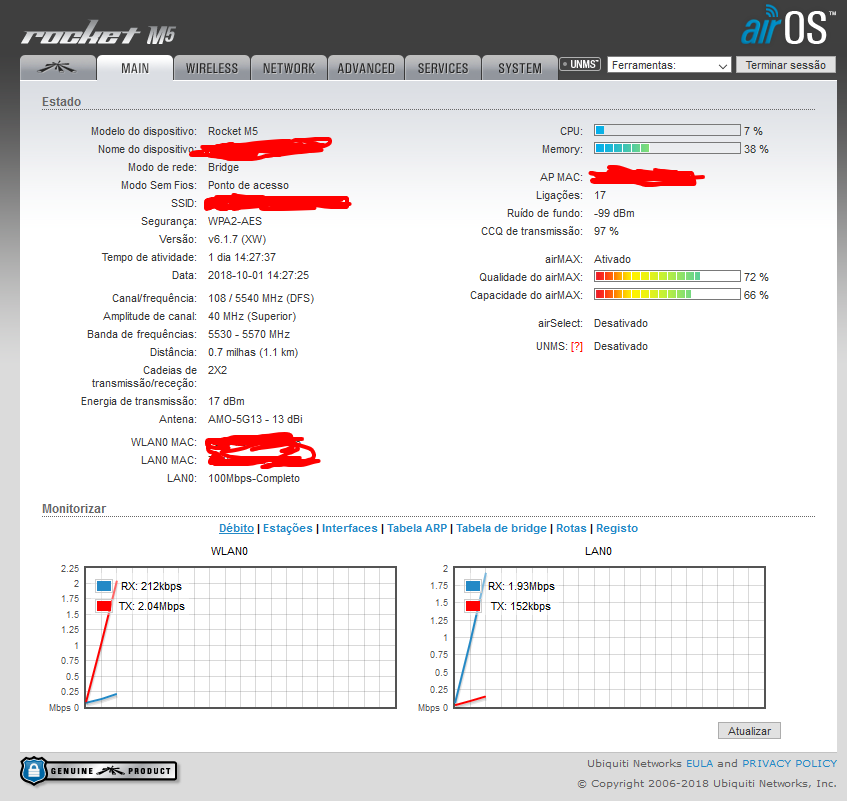Click the red TX swatch in WLAN0 graph

coord(104,606)
